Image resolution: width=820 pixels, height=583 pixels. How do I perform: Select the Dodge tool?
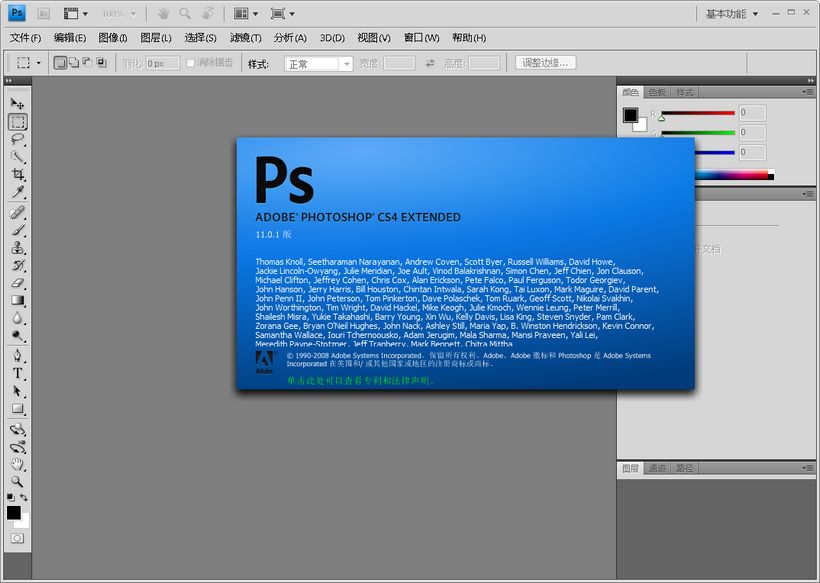pyautogui.click(x=17, y=336)
